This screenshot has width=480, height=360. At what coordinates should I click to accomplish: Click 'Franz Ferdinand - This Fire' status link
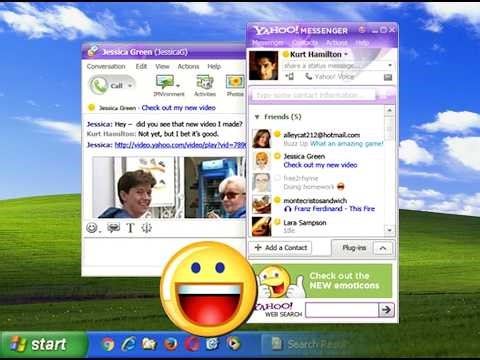click(334, 209)
